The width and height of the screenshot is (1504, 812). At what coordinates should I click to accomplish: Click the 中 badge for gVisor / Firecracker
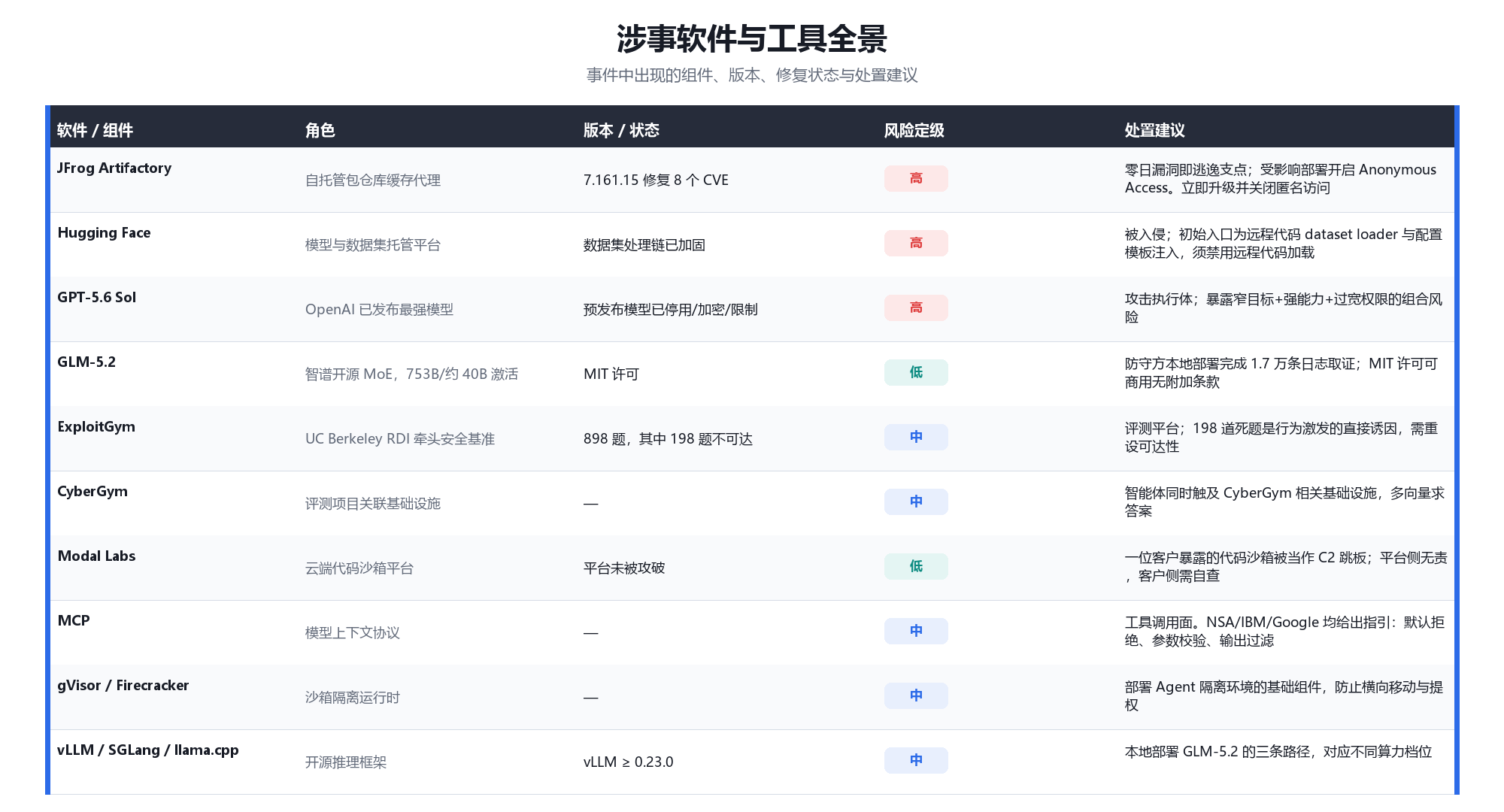click(916, 695)
